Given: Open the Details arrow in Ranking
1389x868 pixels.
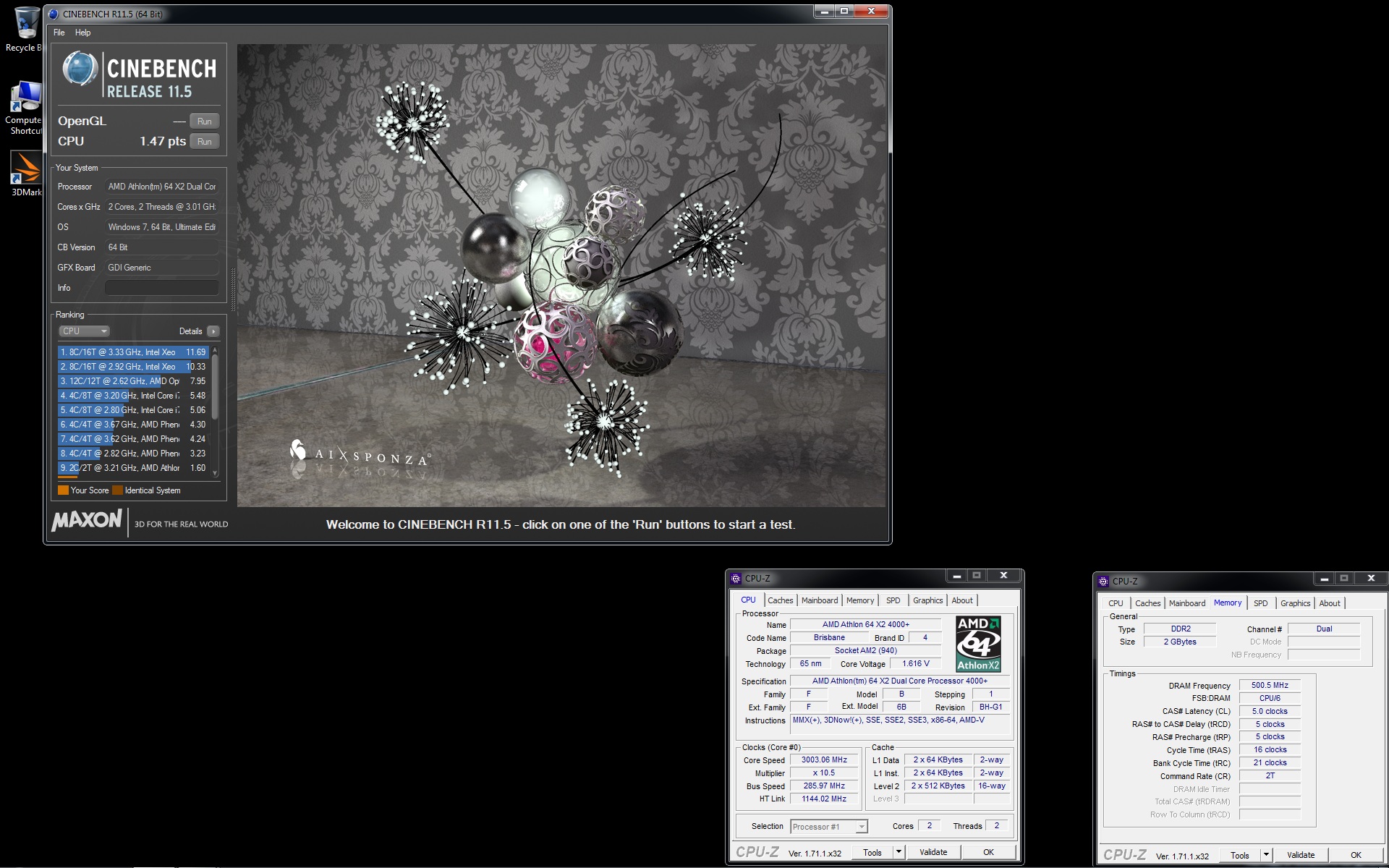Looking at the screenshot, I should pyautogui.click(x=213, y=331).
